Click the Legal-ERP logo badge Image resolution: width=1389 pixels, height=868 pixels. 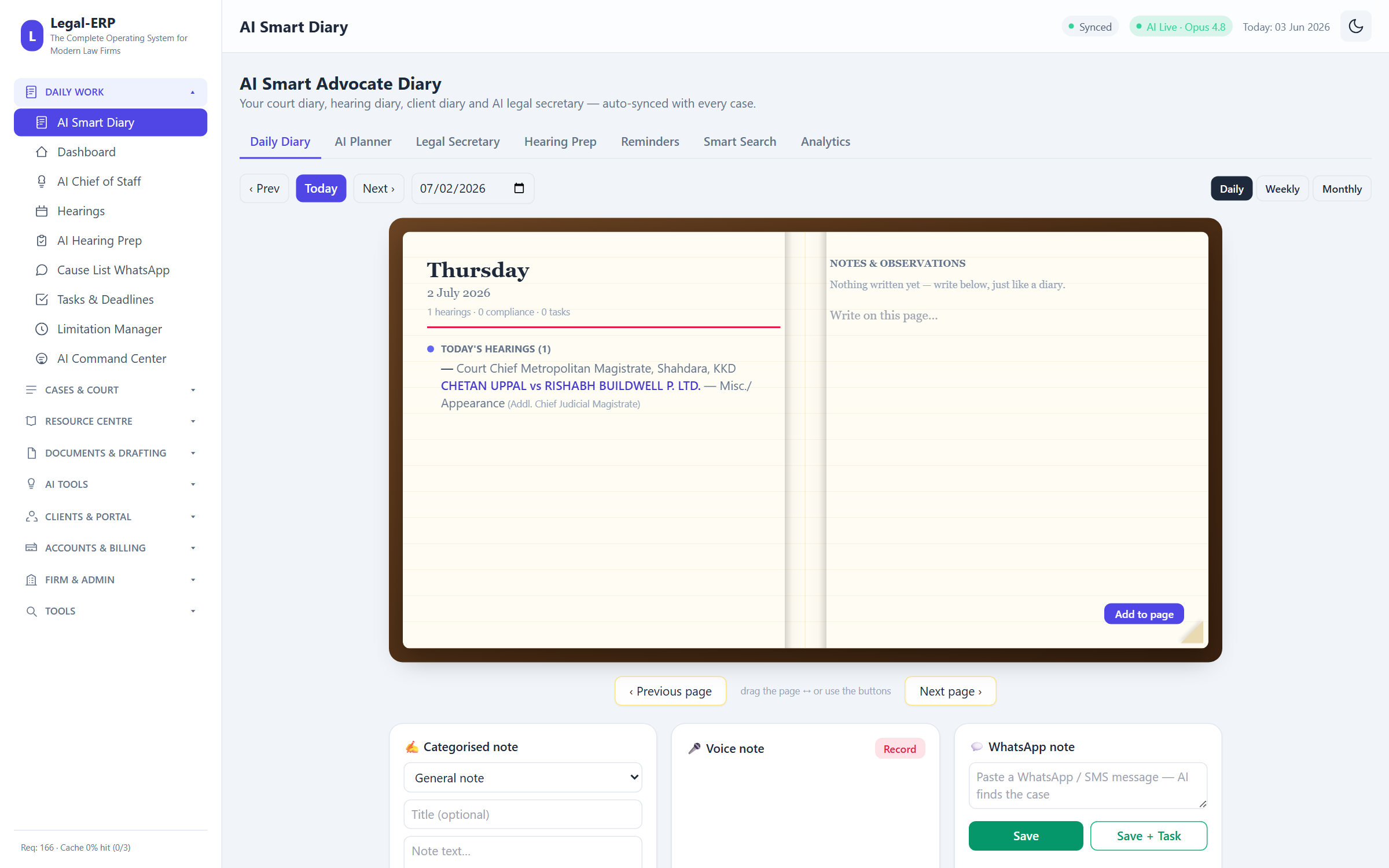32,36
